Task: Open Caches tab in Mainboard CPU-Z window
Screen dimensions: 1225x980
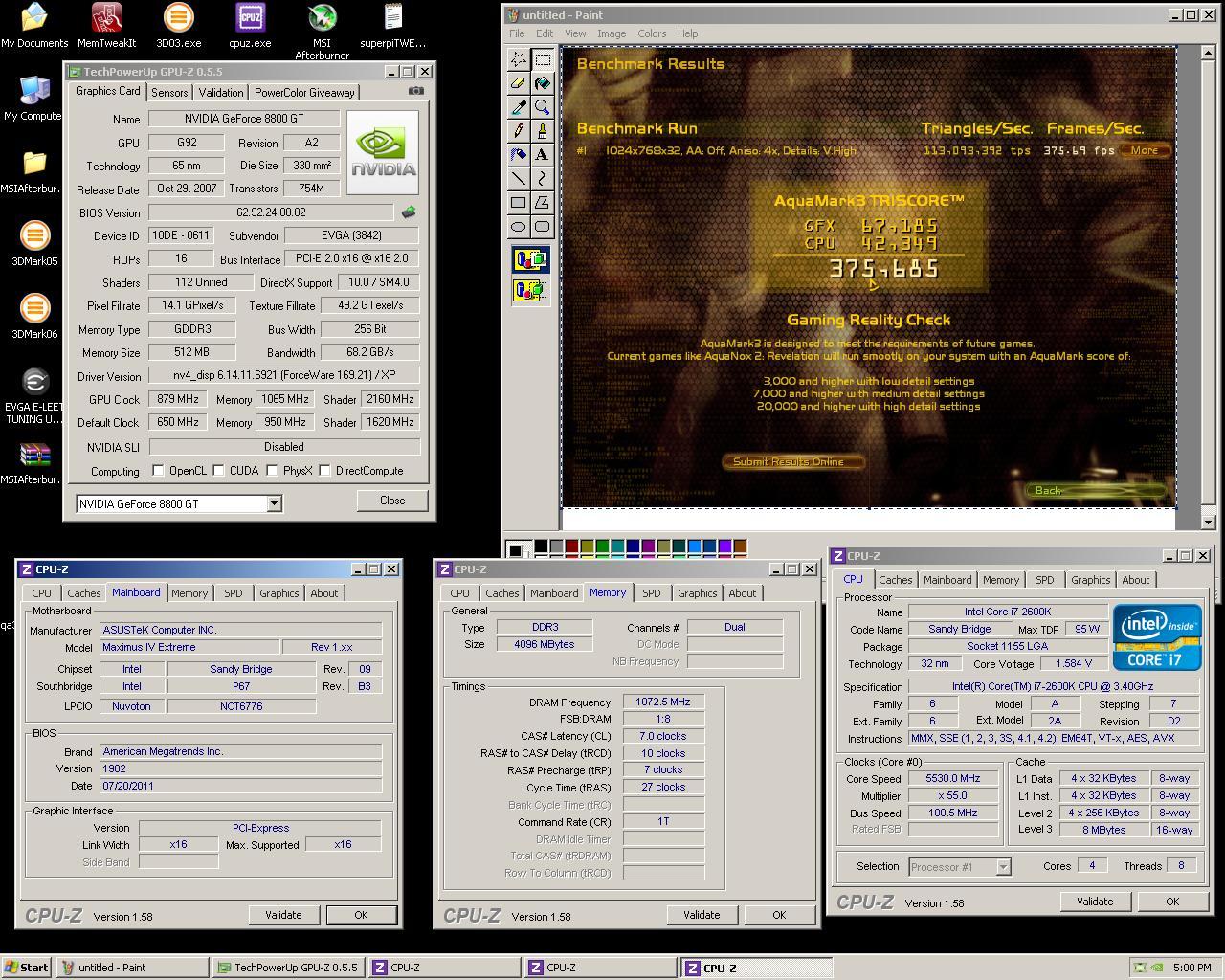Action: click(84, 593)
